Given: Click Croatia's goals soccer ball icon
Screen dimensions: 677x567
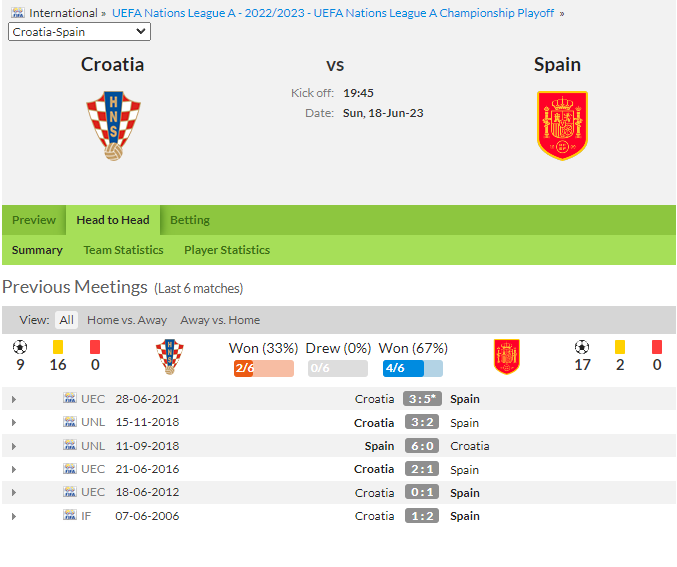Looking at the screenshot, I should point(20,347).
